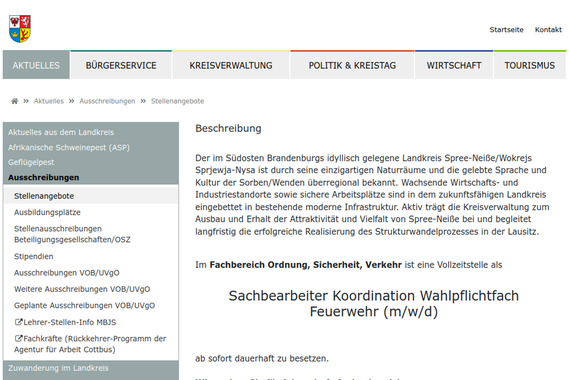This screenshot has width=569, height=380.
Task: Click the Landkreis coat of arms logo
Action: 20,29
